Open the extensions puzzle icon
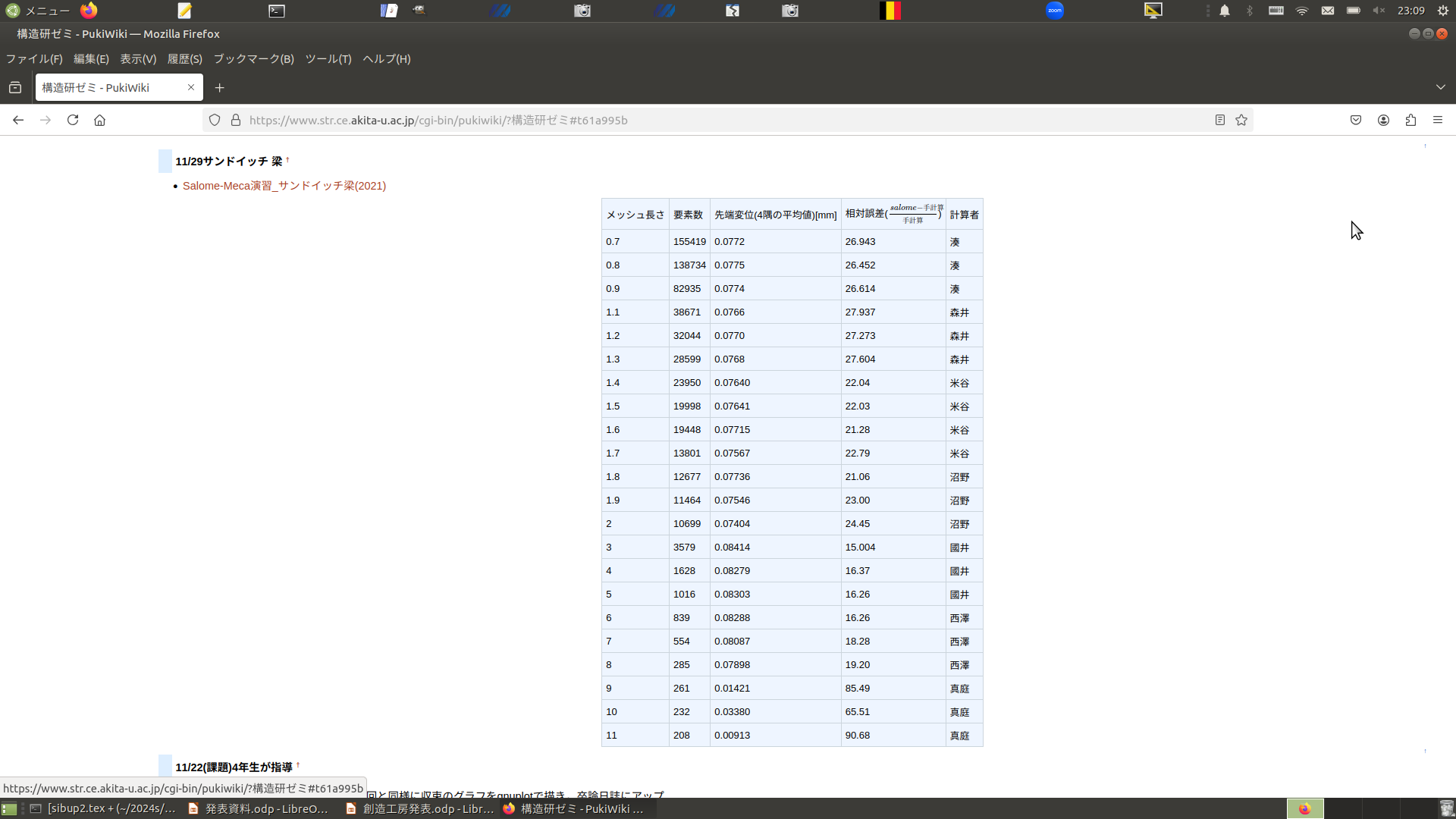The width and height of the screenshot is (1456, 819). click(x=1410, y=120)
